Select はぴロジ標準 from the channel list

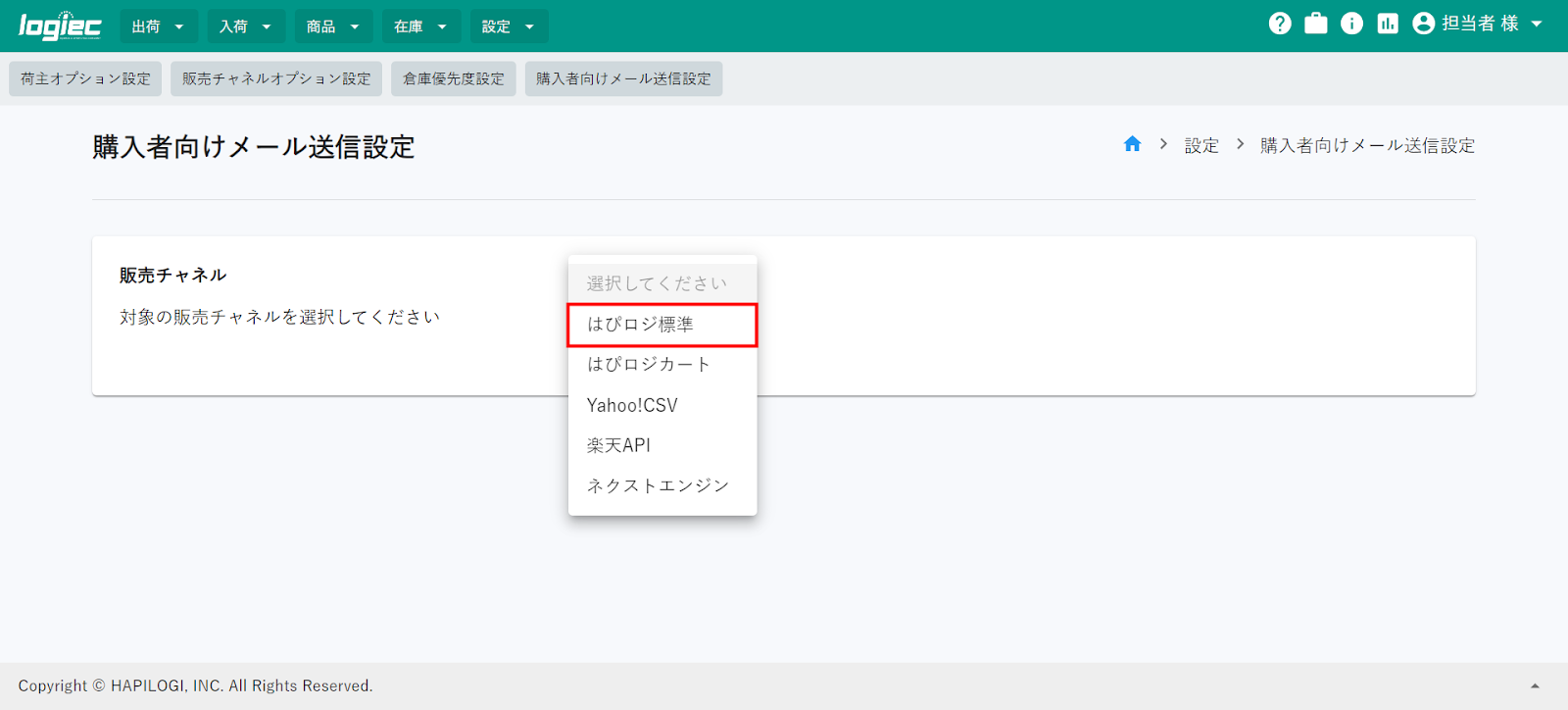click(x=662, y=325)
